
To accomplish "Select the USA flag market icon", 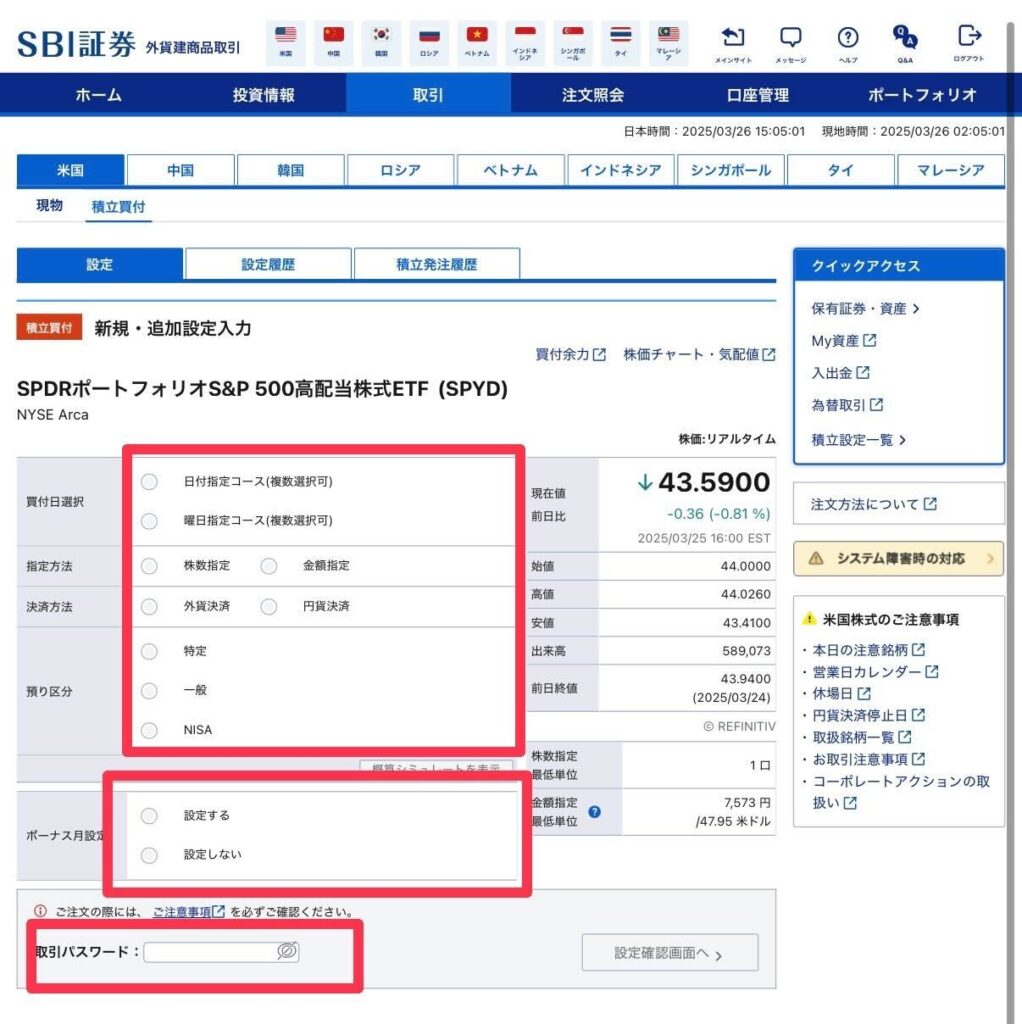I will tap(285, 42).
